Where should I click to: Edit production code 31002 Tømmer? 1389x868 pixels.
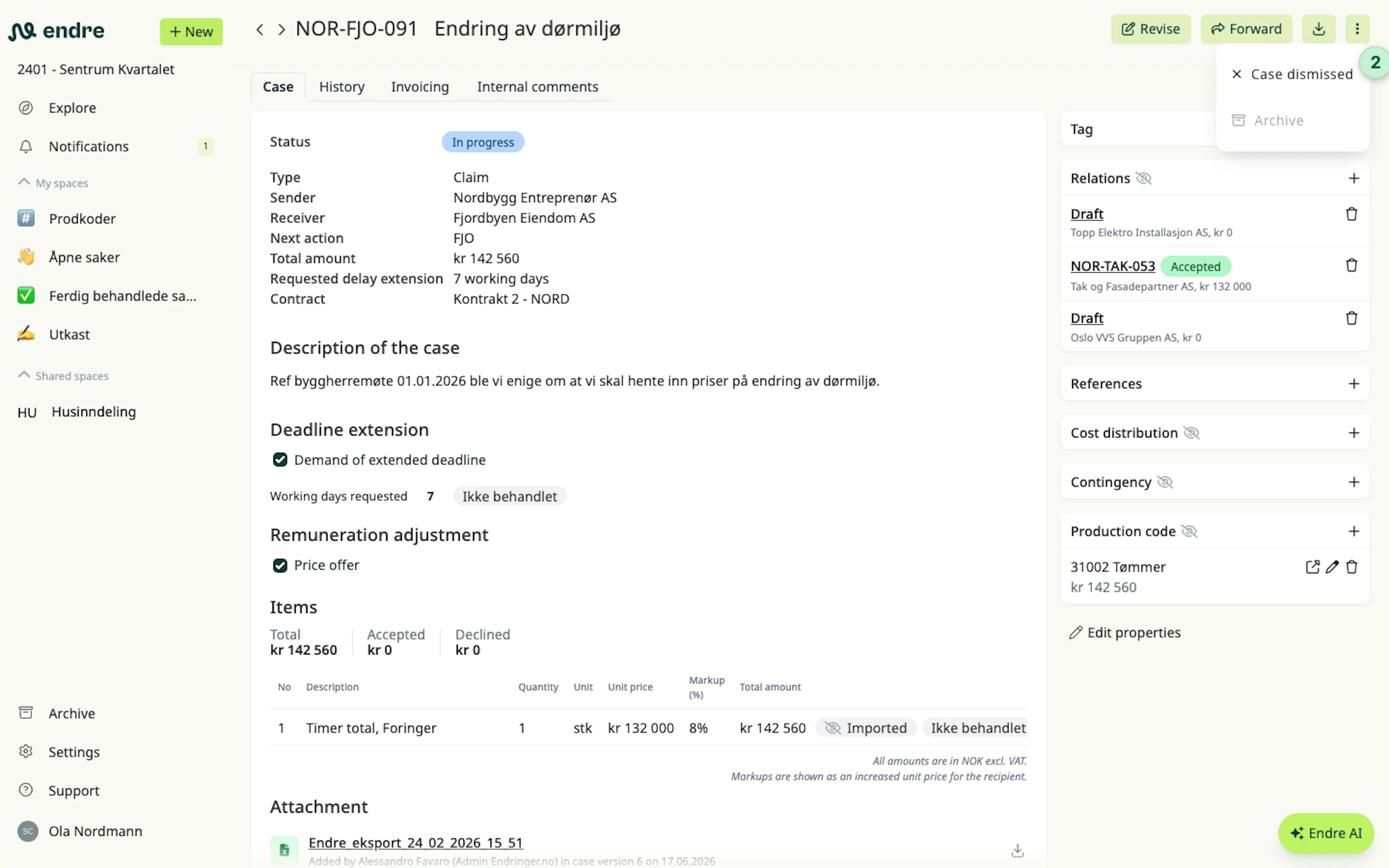pyautogui.click(x=1332, y=567)
